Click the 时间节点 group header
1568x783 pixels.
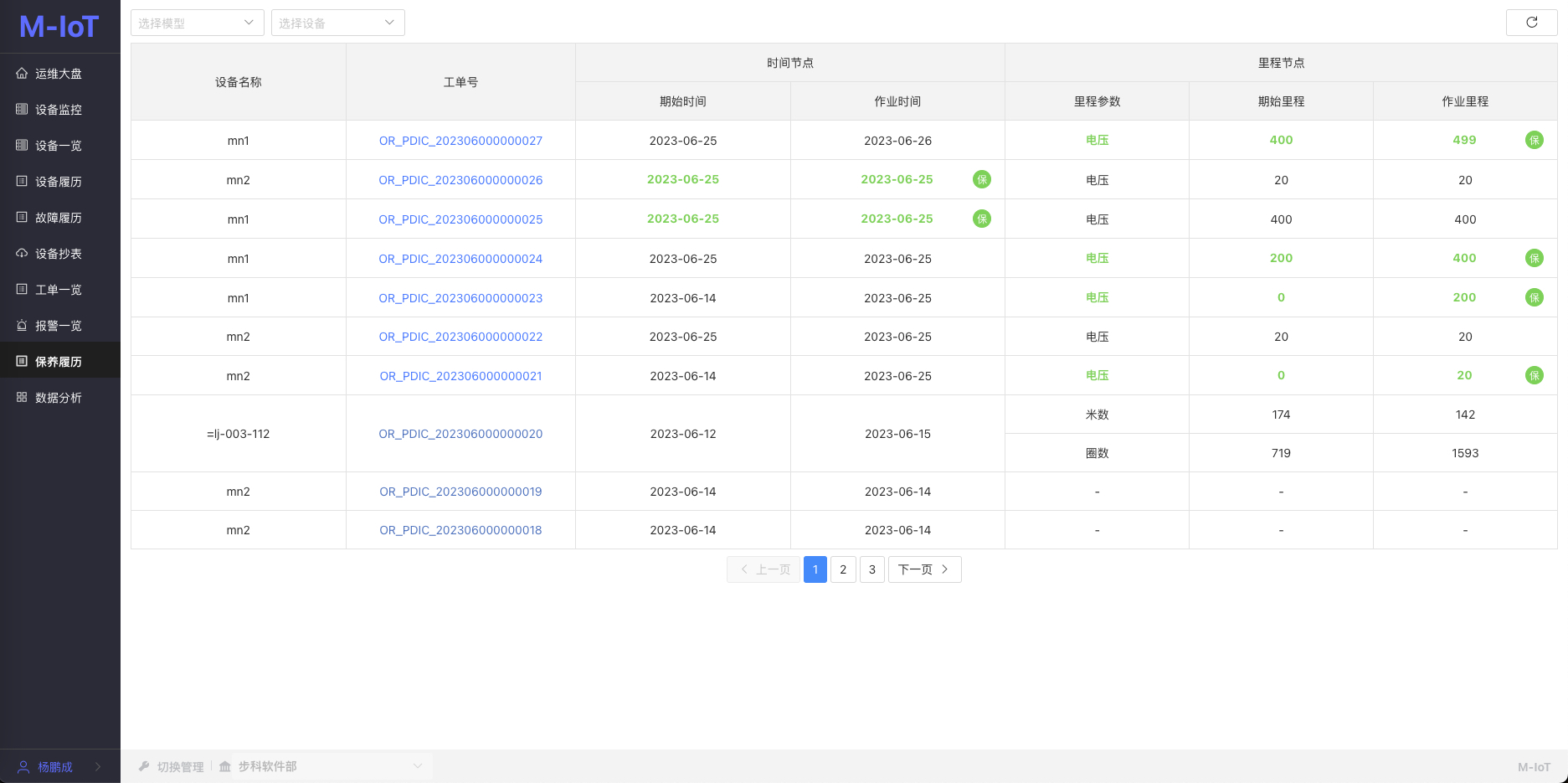tap(790, 63)
